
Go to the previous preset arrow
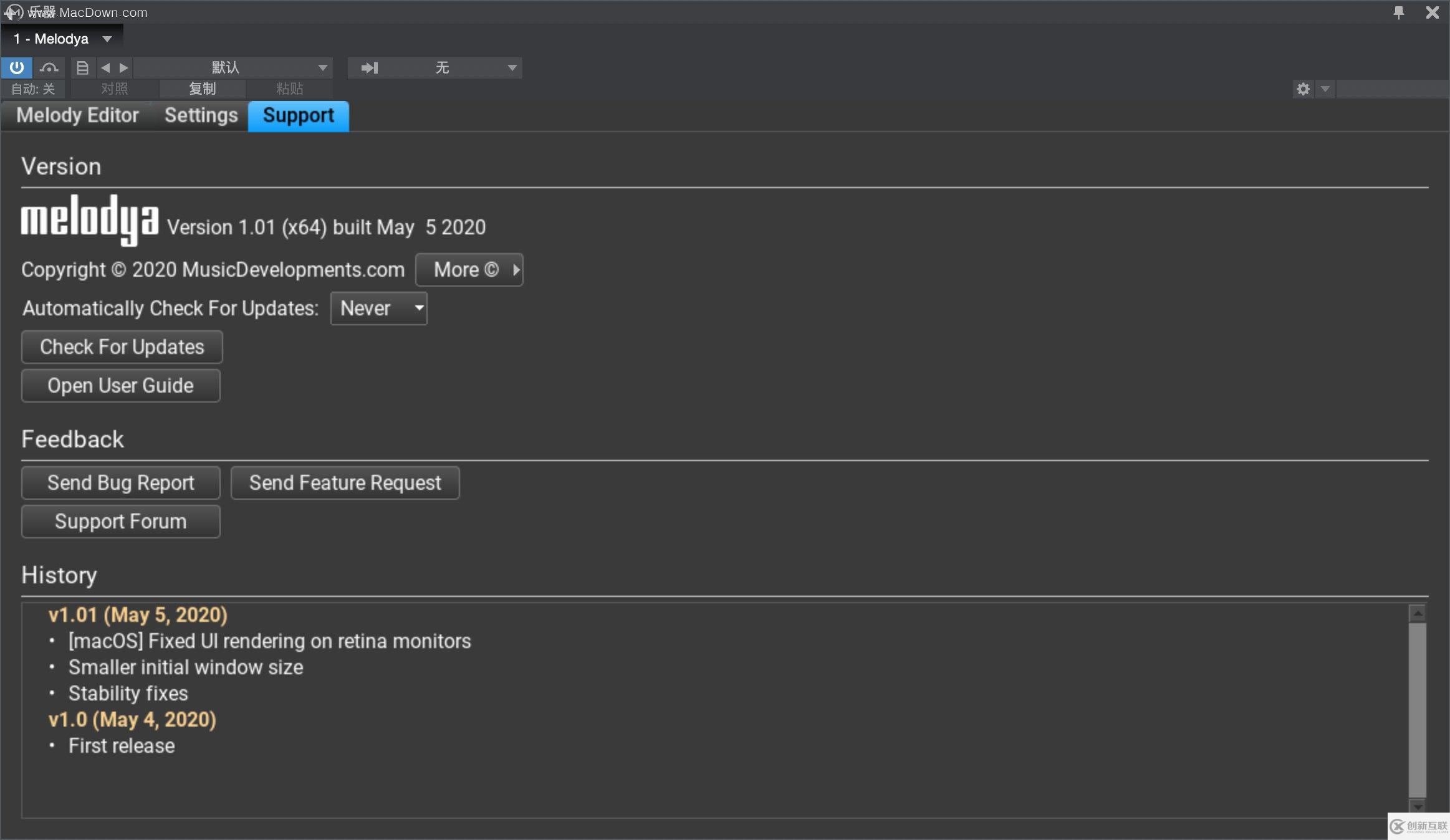105,67
